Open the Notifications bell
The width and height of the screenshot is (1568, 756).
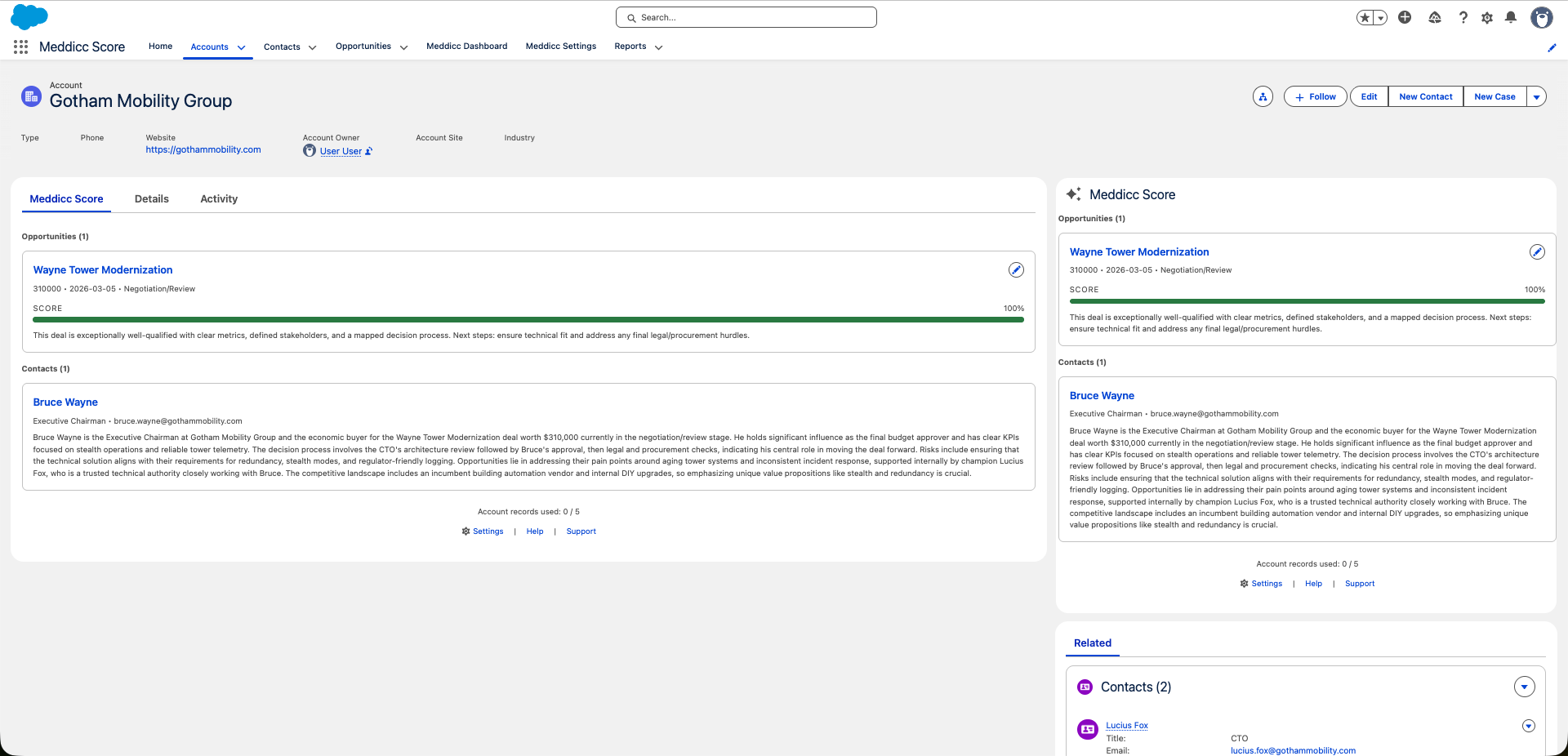1511,17
